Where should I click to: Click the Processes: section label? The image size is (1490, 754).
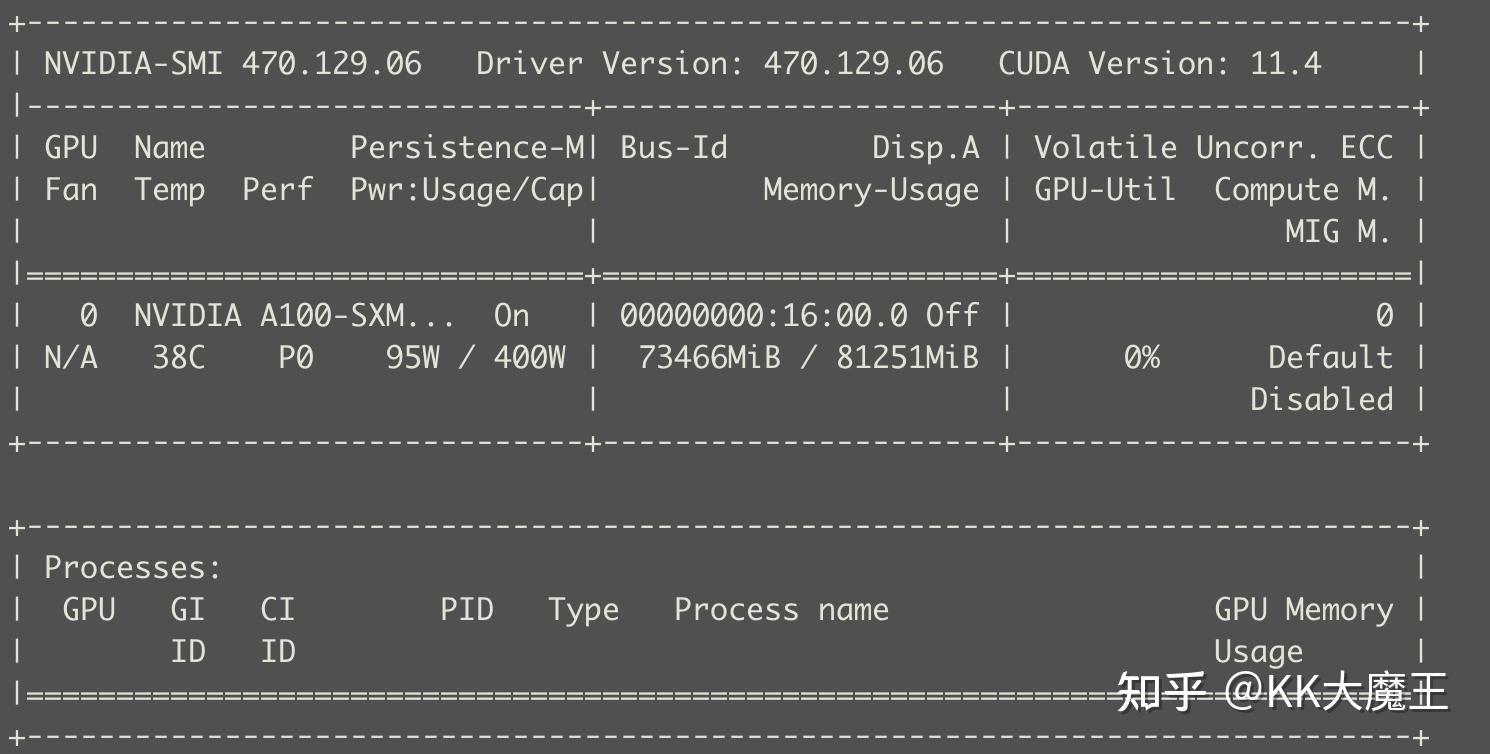pyautogui.click(x=133, y=568)
